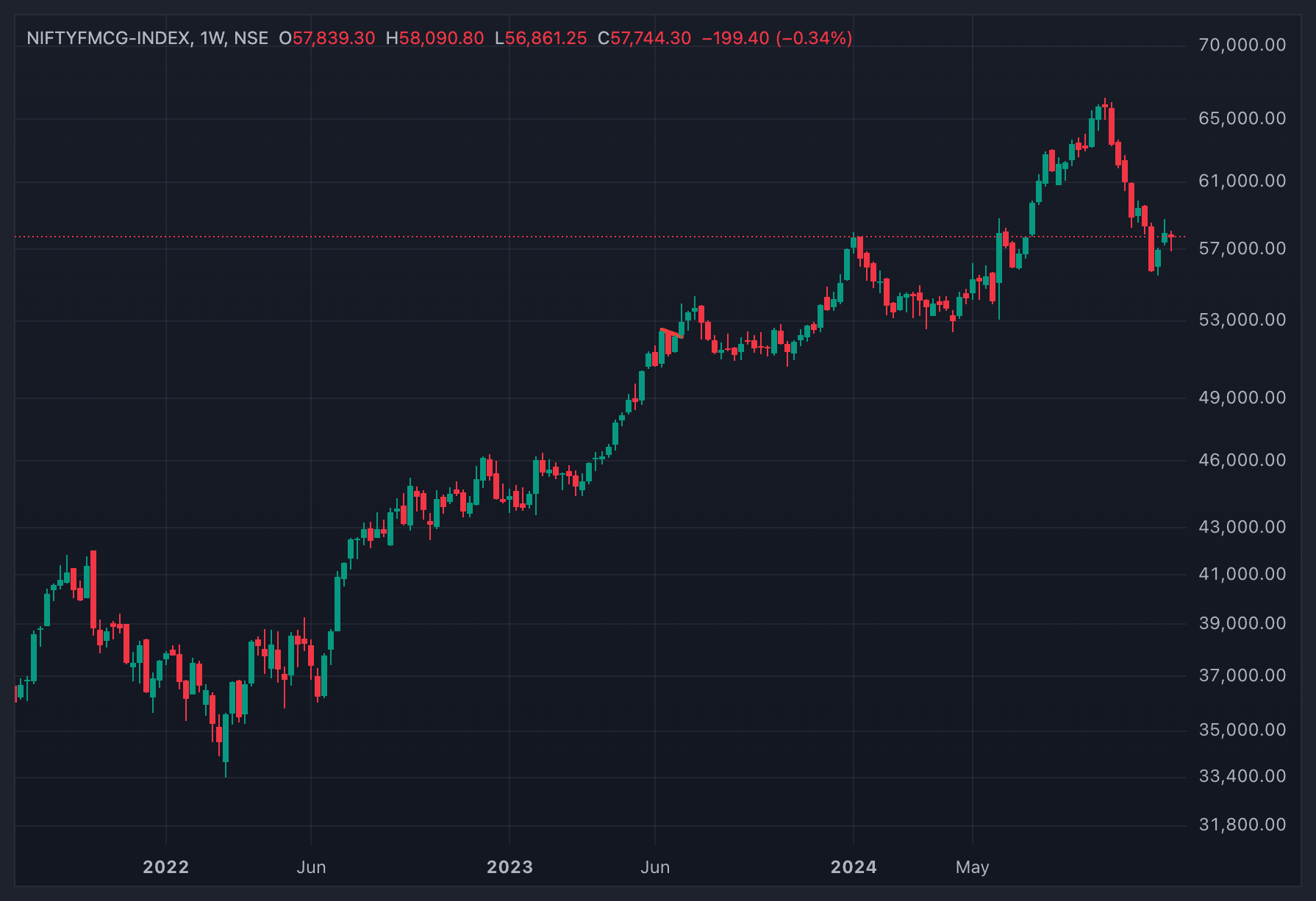Viewport: 1316px width, 901px height.
Task: Click the NIFTYFMCG-INDEX symbol title
Action: [108, 38]
